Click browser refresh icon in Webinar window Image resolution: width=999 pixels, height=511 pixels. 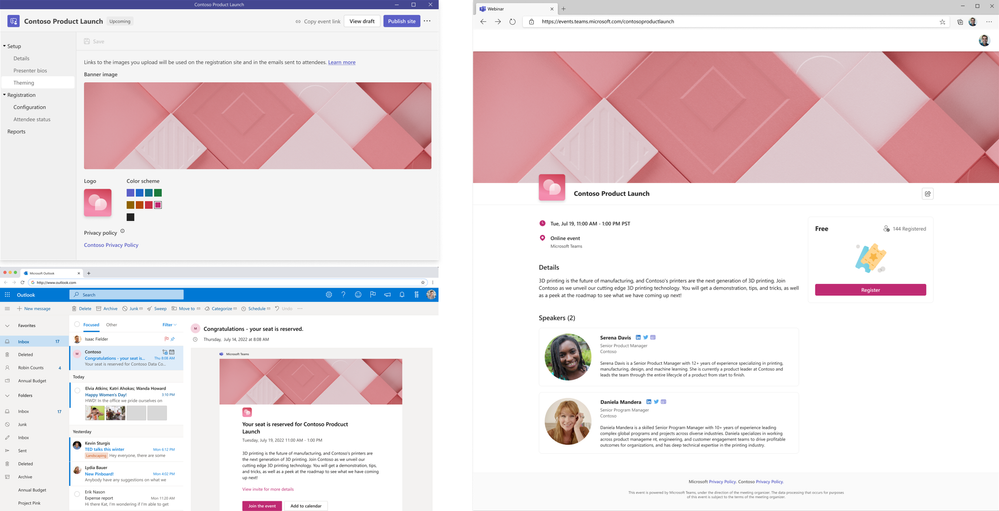click(x=512, y=22)
